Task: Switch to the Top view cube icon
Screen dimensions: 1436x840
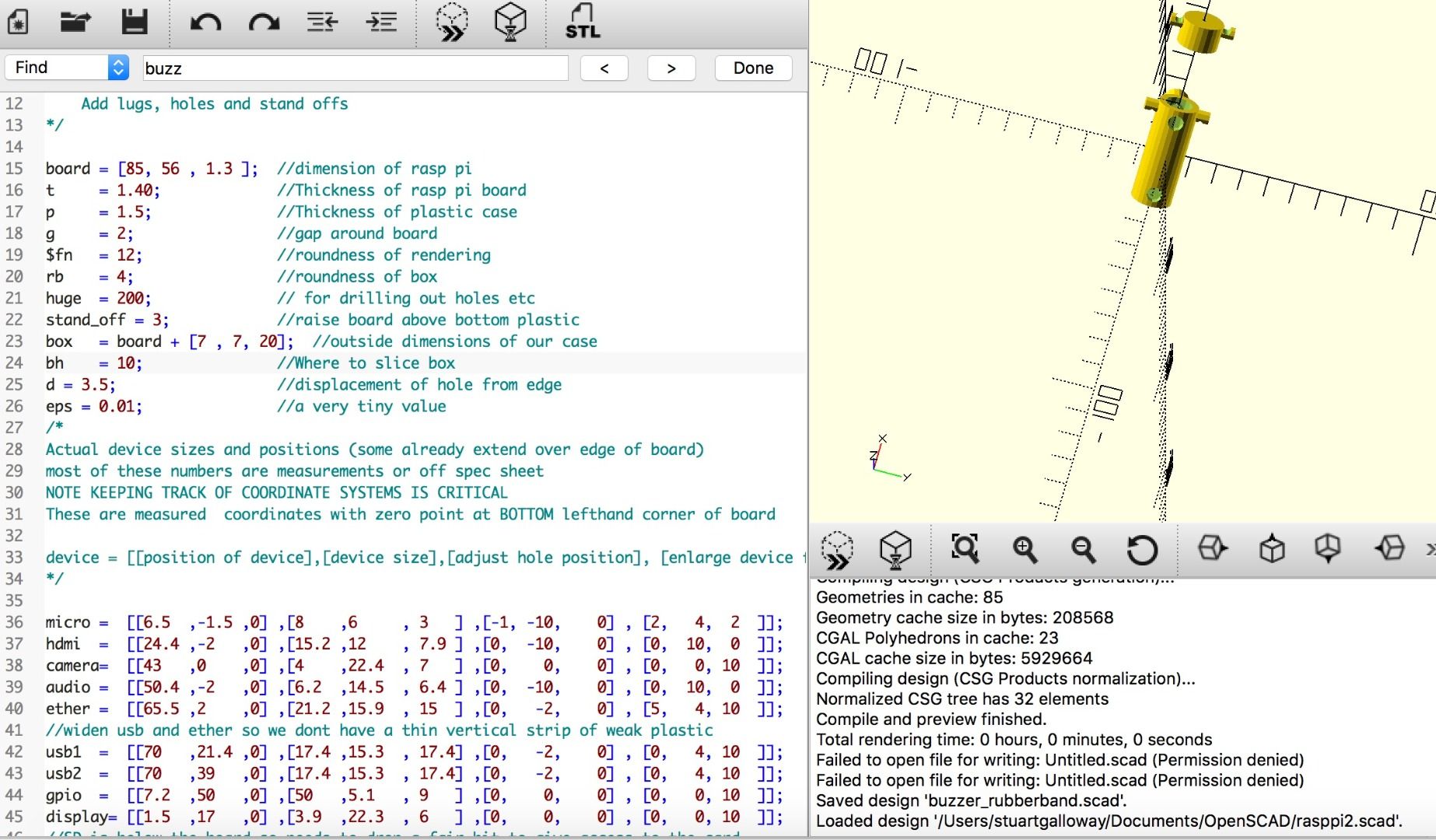Action: coord(1271,549)
